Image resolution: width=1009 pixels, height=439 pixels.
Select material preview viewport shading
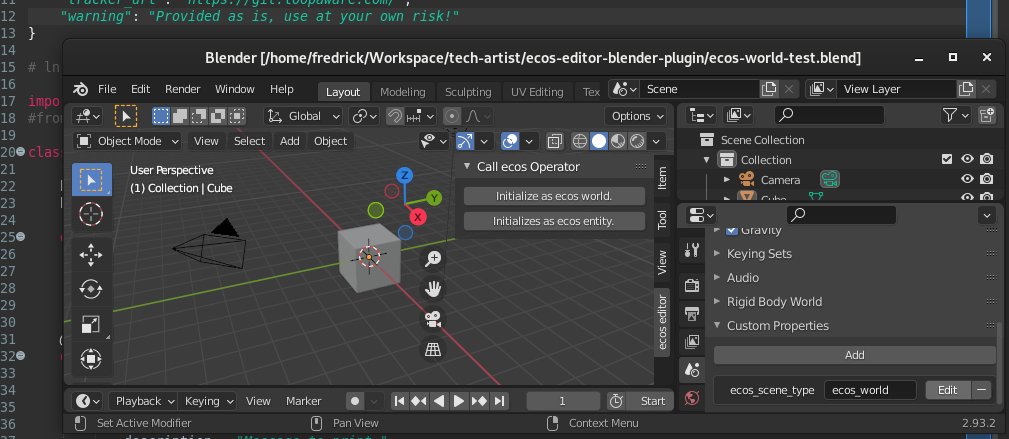(x=618, y=141)
